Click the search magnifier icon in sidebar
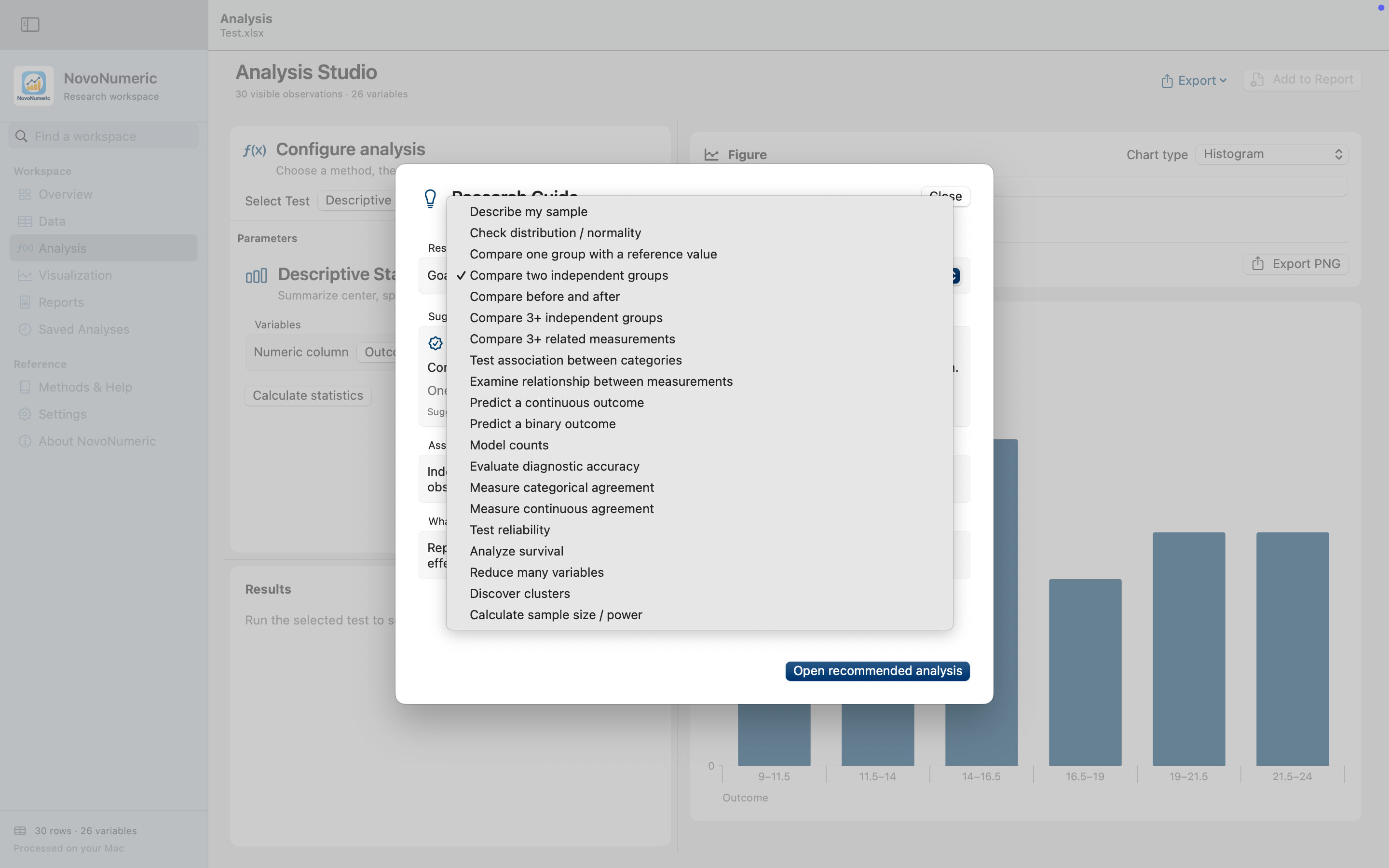 click(x=21, y=136)
